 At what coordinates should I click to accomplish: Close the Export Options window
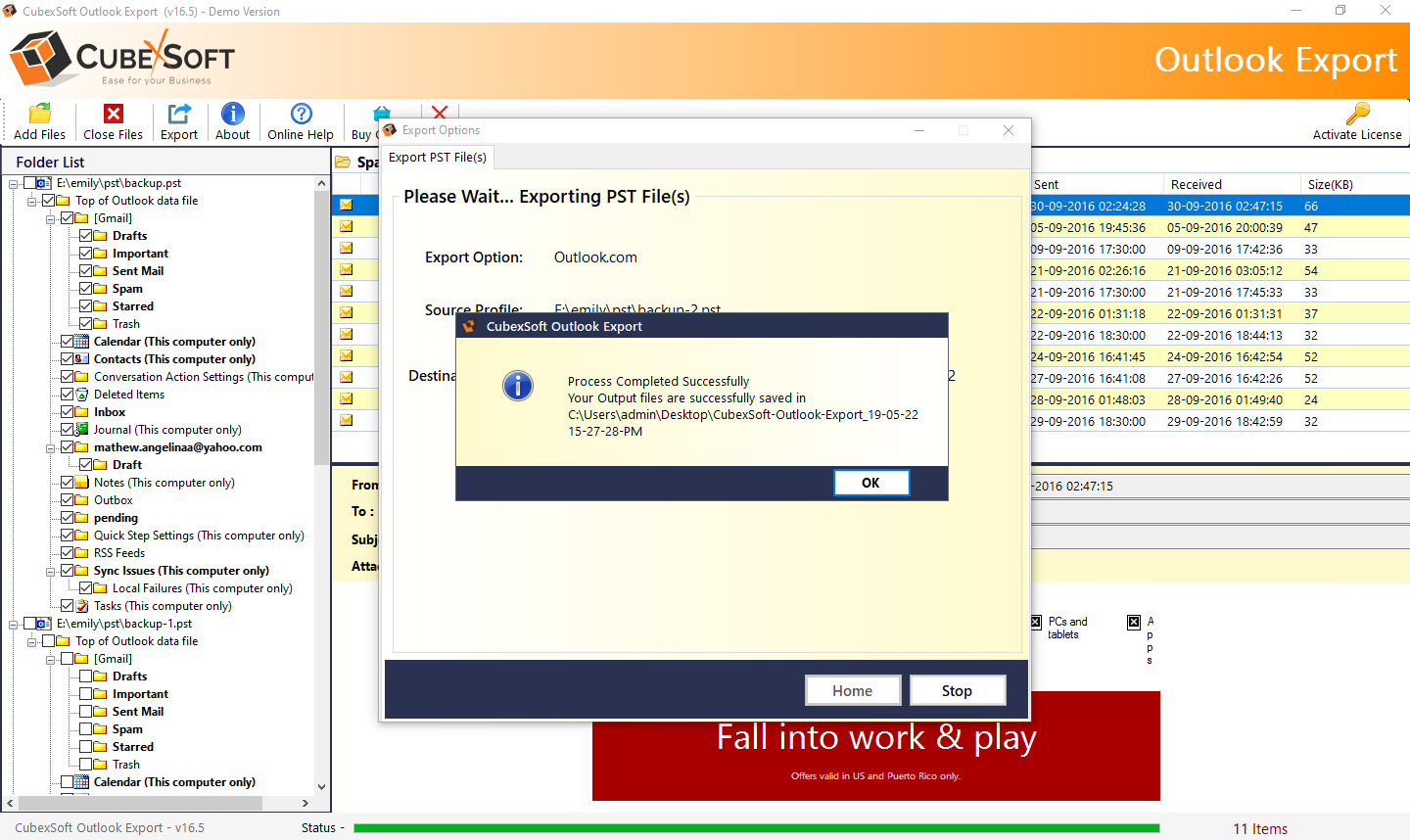click(1009, 130)
